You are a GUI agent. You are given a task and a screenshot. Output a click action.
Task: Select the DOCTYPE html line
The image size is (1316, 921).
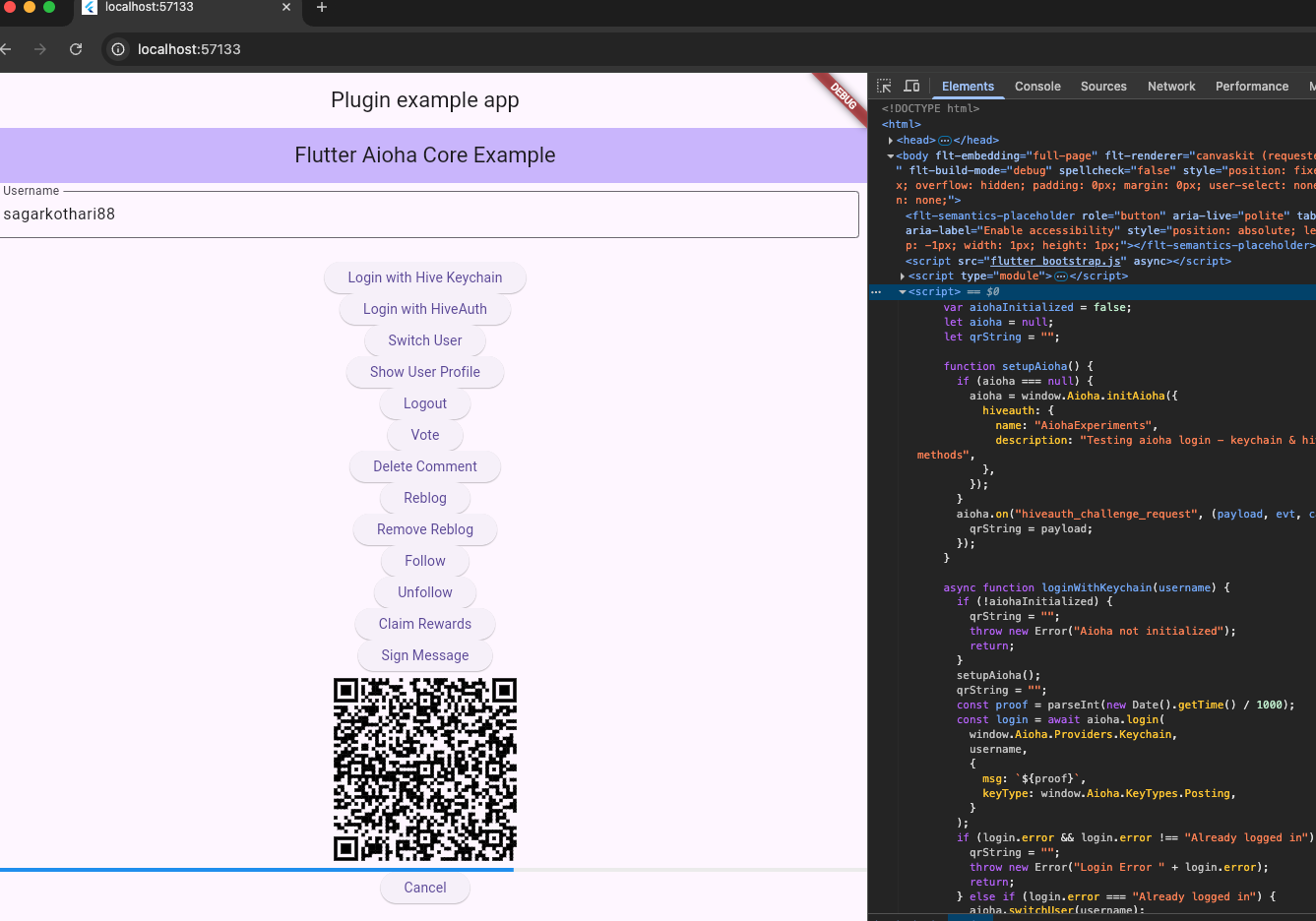930,109
